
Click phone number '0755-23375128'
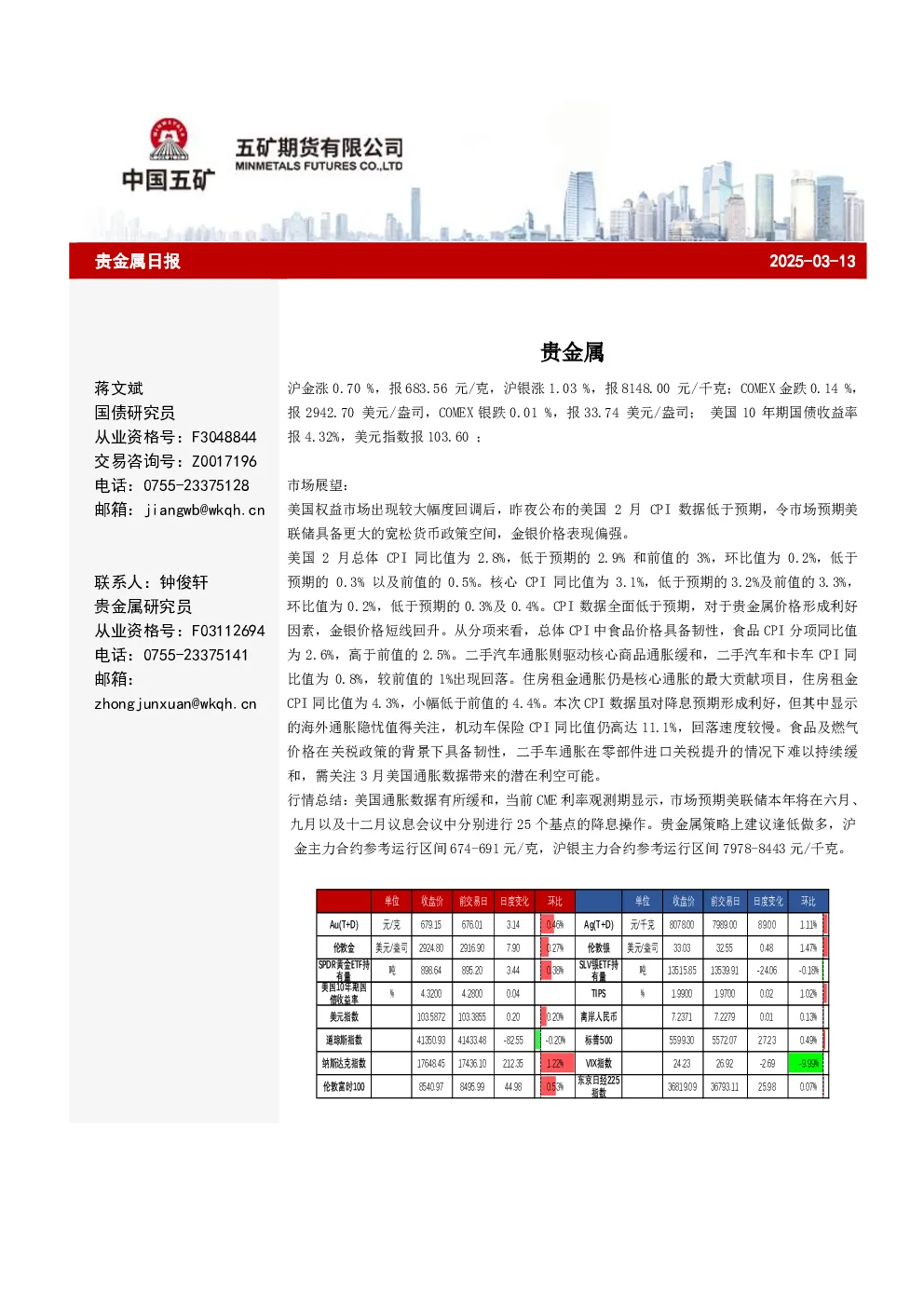(x=197, y=485)
